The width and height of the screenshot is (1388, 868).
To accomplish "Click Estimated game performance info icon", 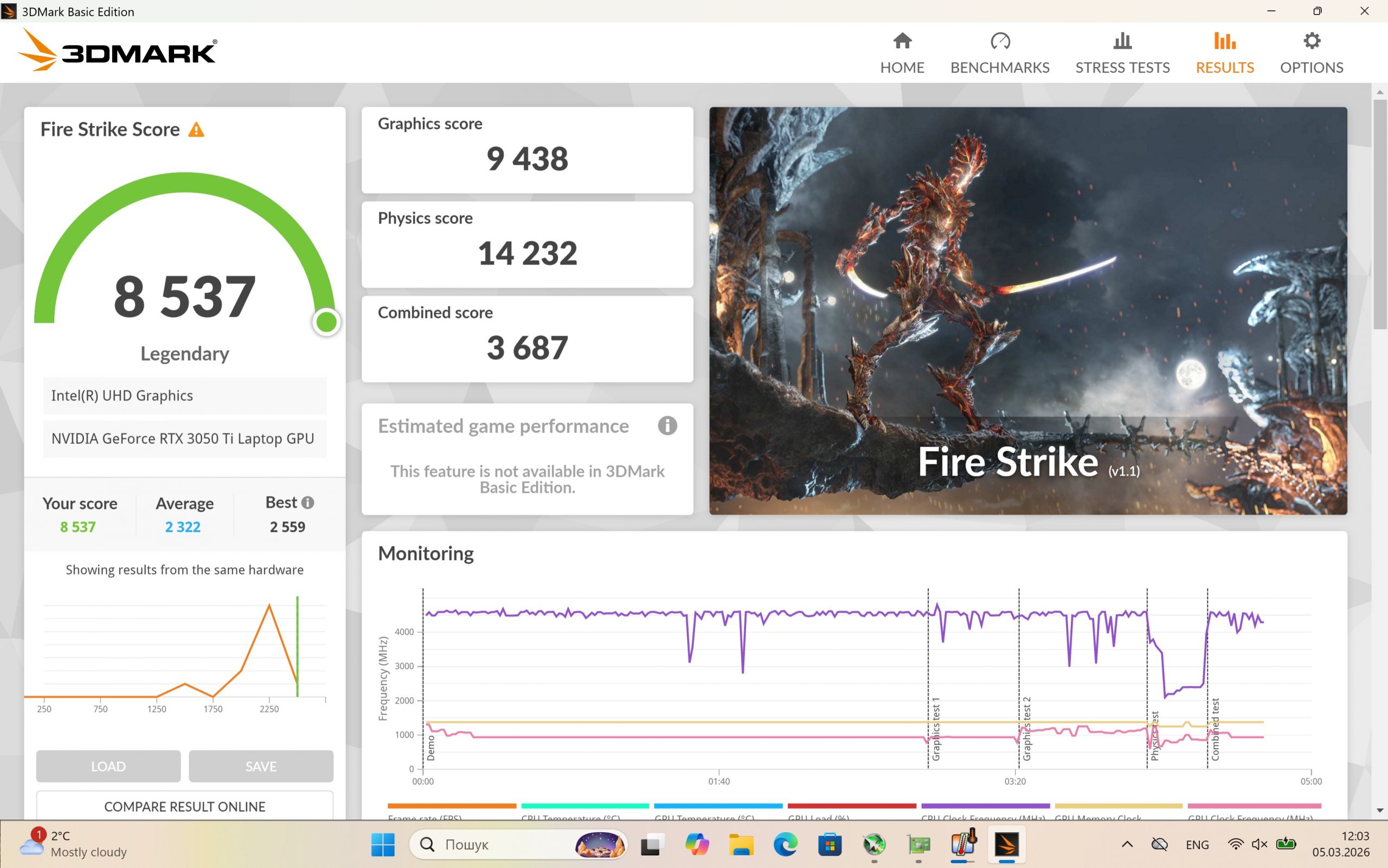I will [666, 426].
